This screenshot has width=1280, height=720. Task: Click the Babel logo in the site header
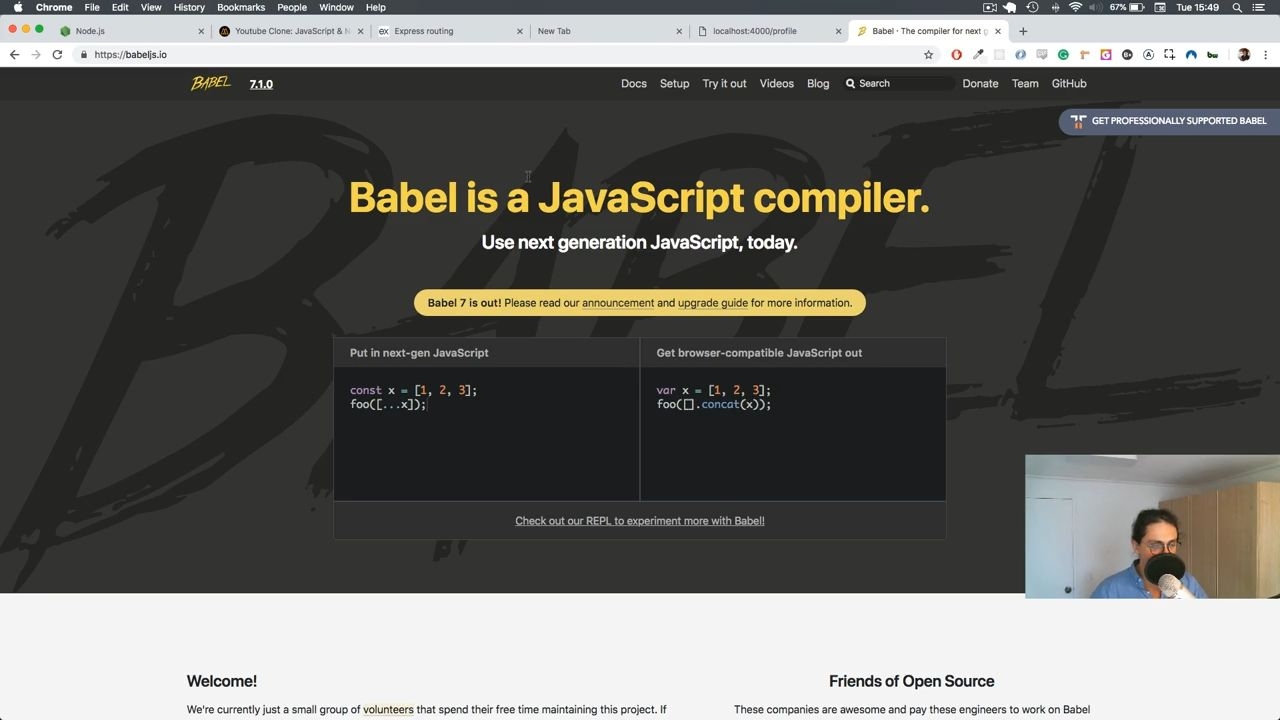point(211,83)
